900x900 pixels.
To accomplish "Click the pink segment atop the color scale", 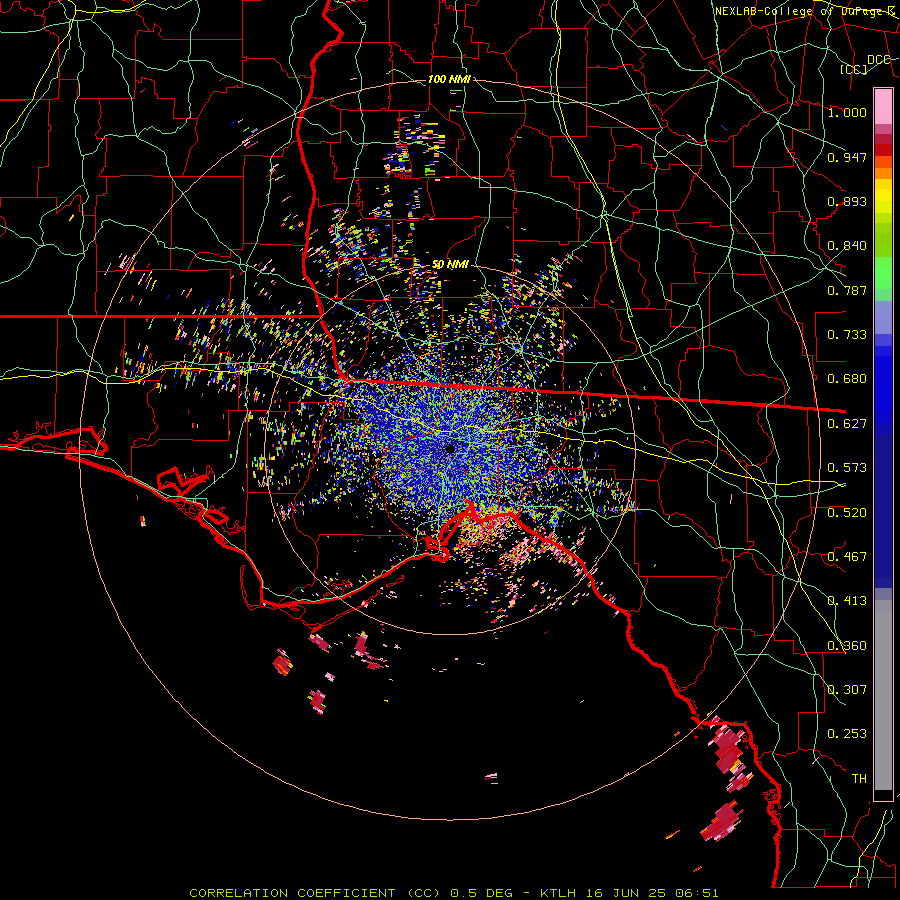I will [x=883, y=107].
